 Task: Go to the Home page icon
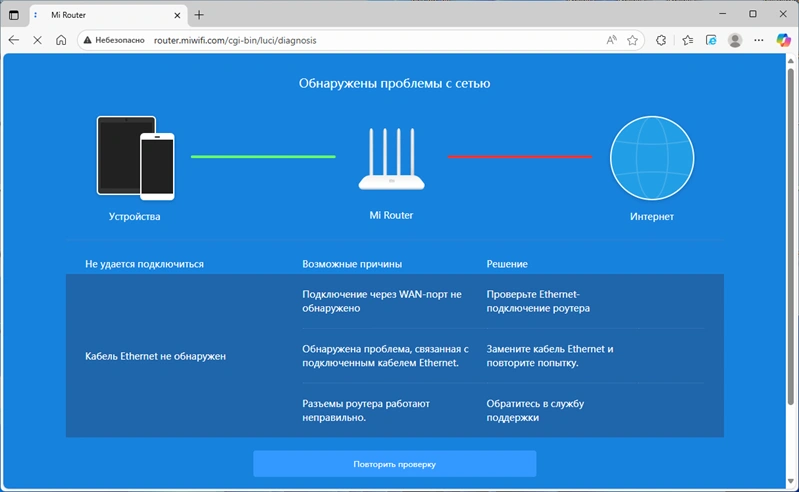click(61, 40)
